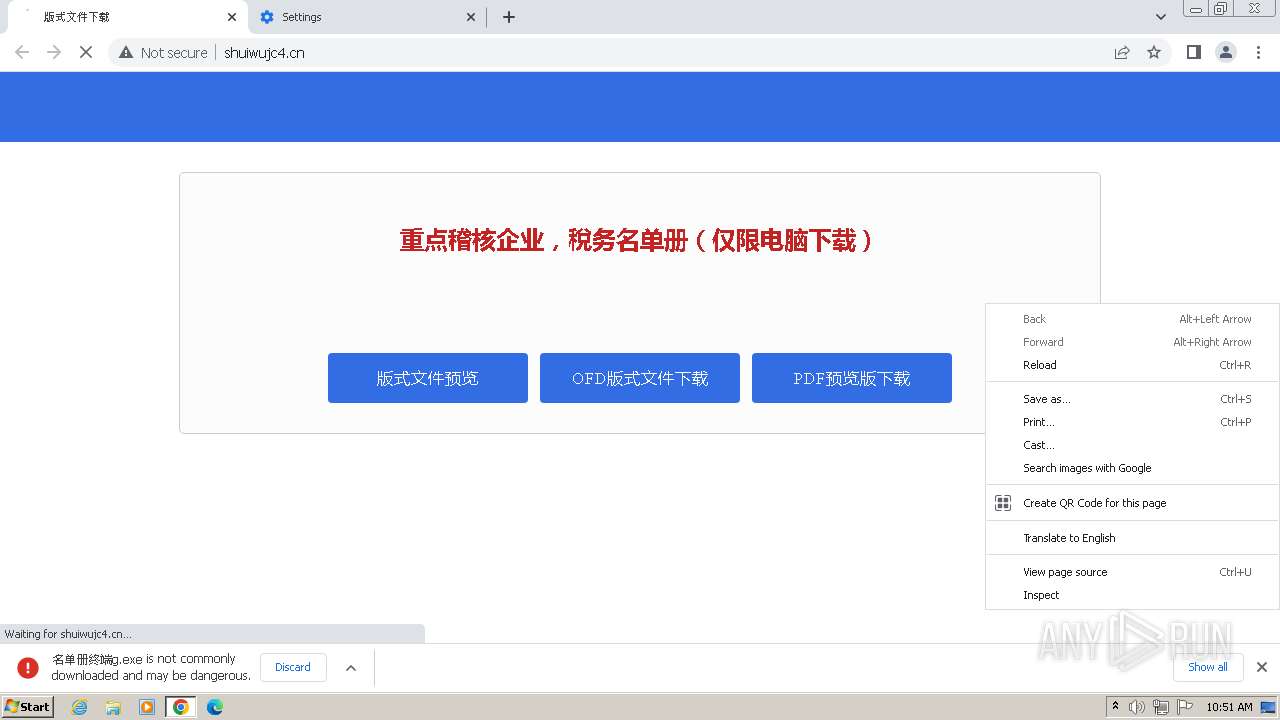The image size is (1280, 720).
Task: Click the red download warning icon
Action: 28,667
